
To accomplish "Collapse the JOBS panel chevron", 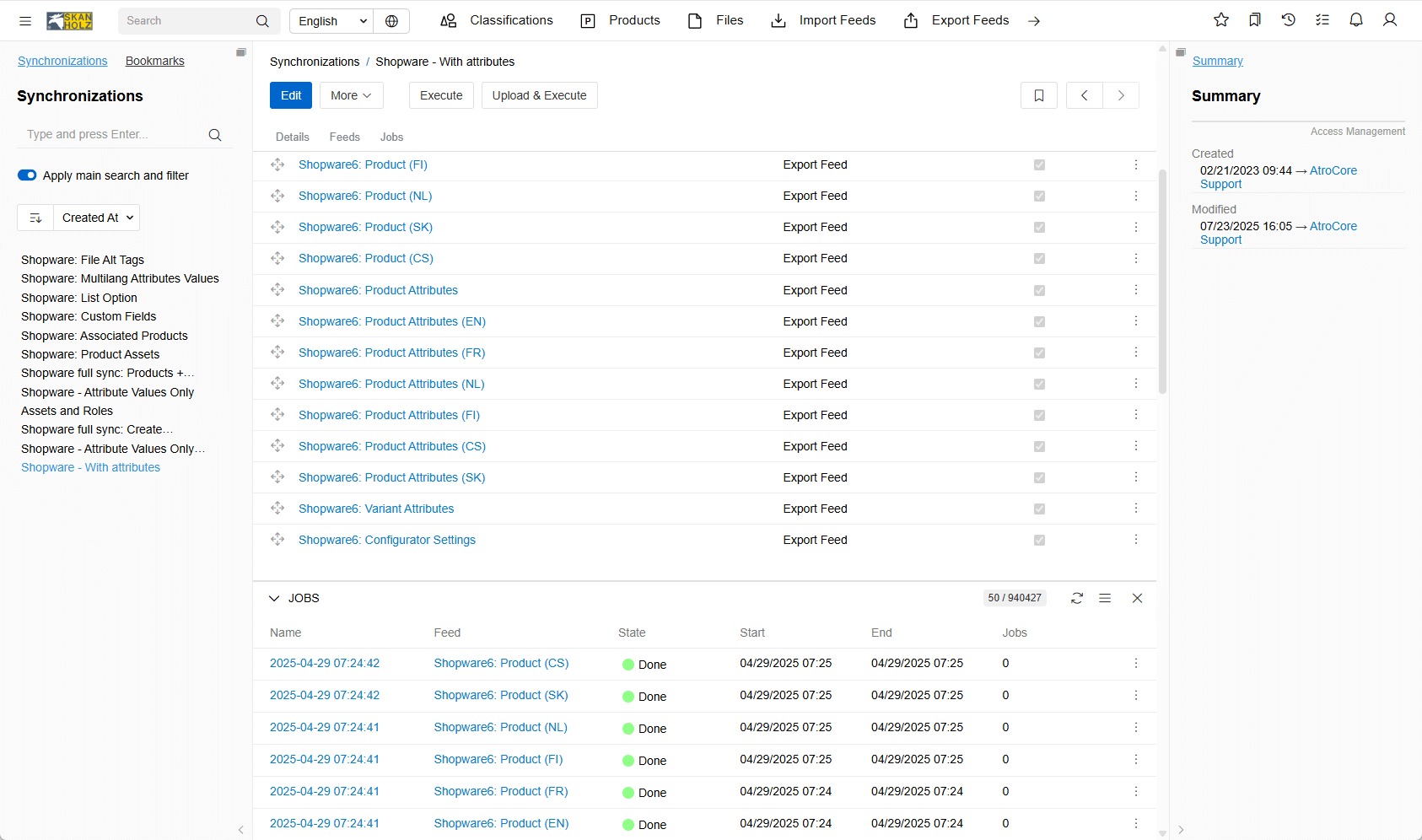I will point(274,598).
